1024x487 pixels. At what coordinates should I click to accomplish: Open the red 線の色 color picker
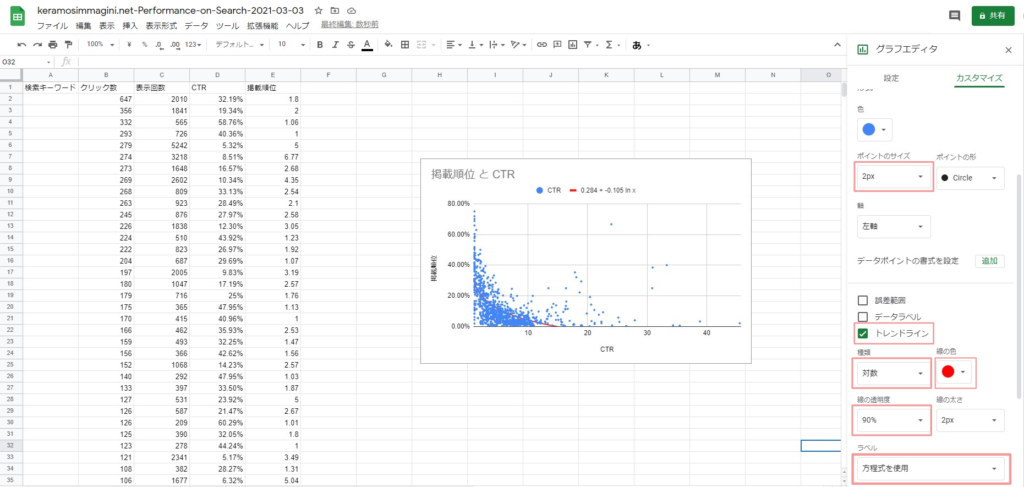[x=954, y=372]
